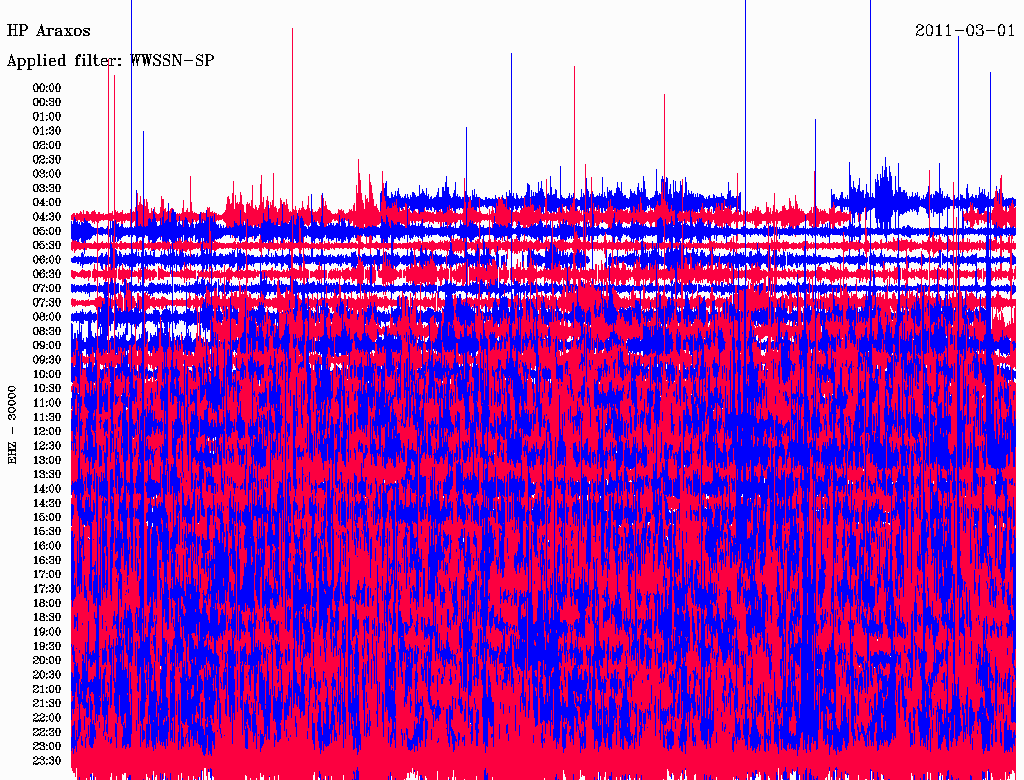Select the 18:00 time label
The width and height of the screenshot is (1024, 780).
coord(47,603)
